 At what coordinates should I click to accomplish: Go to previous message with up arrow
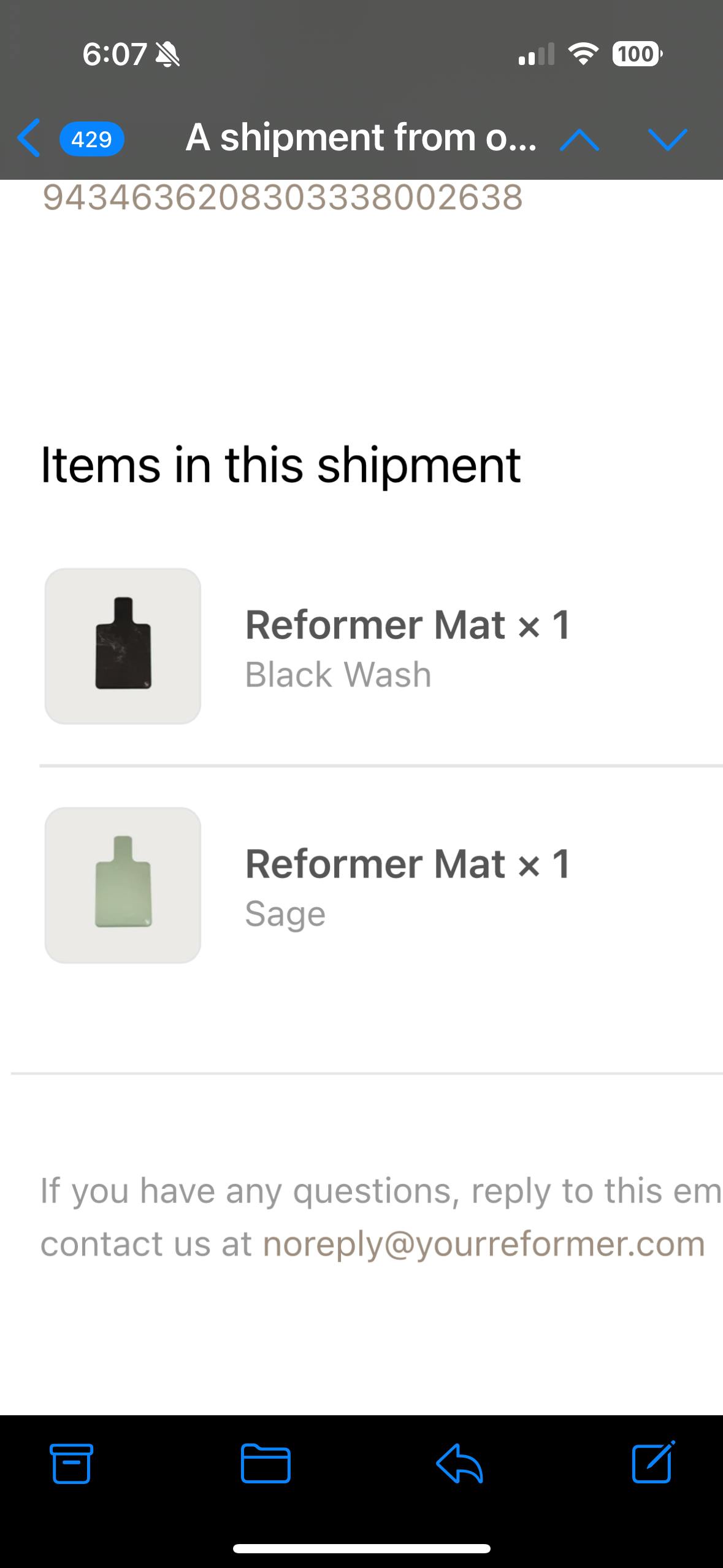[x=579, y=140]
